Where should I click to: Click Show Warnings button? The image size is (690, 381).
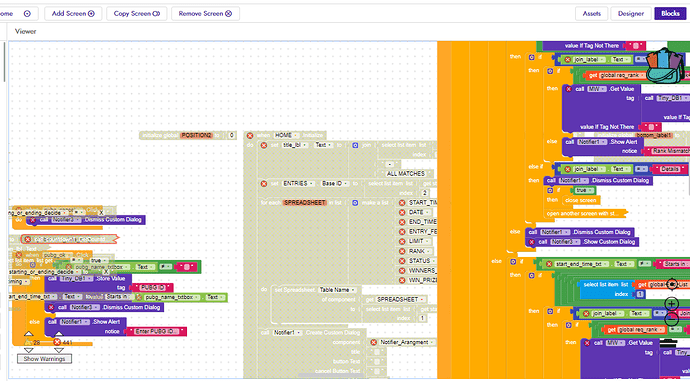click(44, 359)
